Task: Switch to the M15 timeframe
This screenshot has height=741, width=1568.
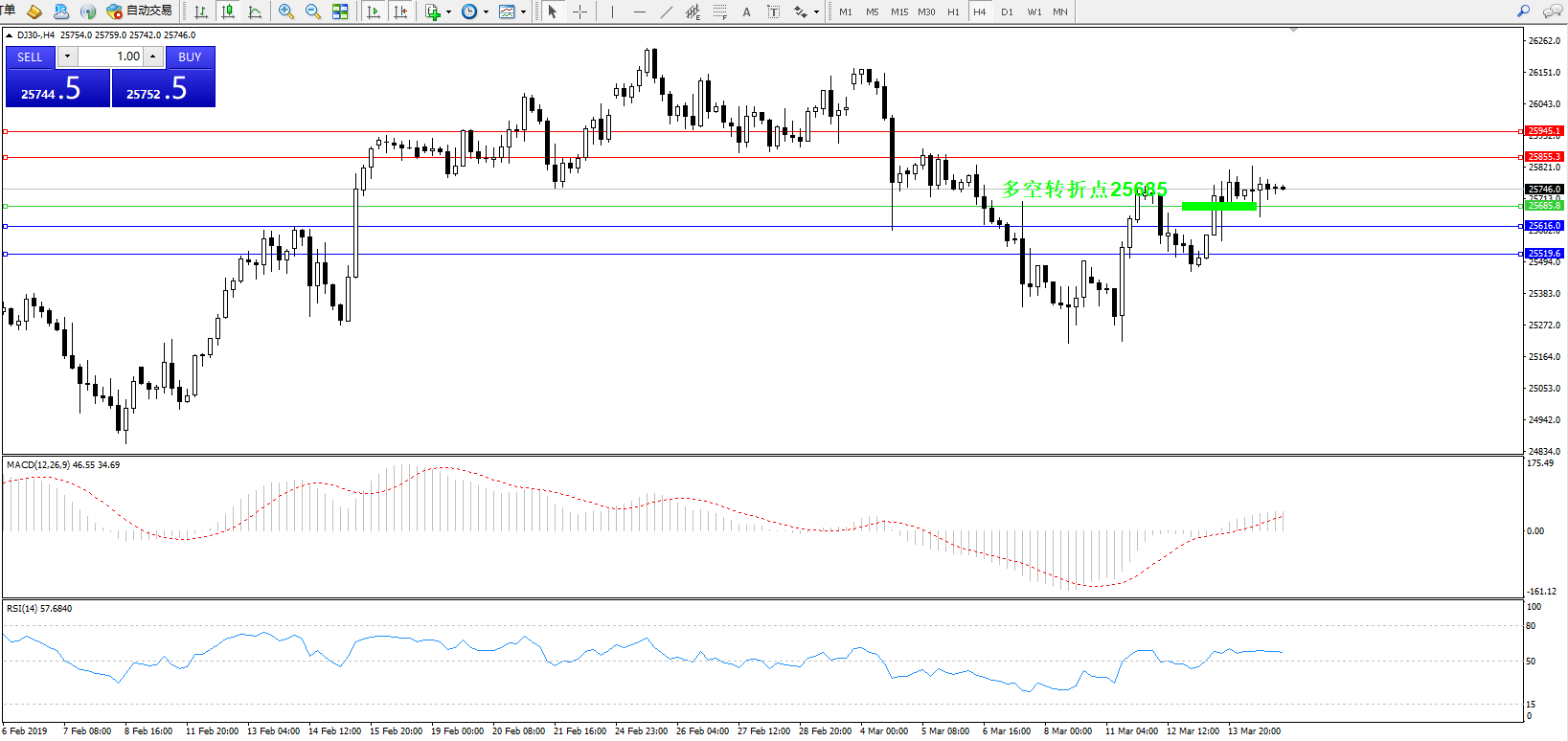Action: (898, 11)
